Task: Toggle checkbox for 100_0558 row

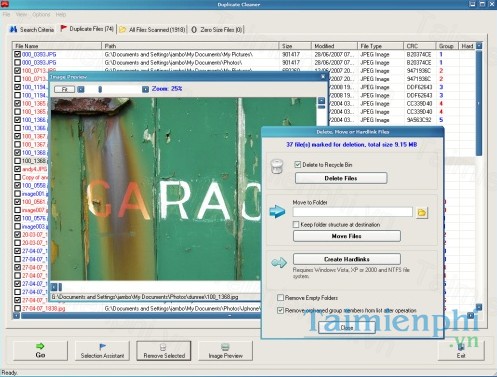Action: tap(17, 185)
